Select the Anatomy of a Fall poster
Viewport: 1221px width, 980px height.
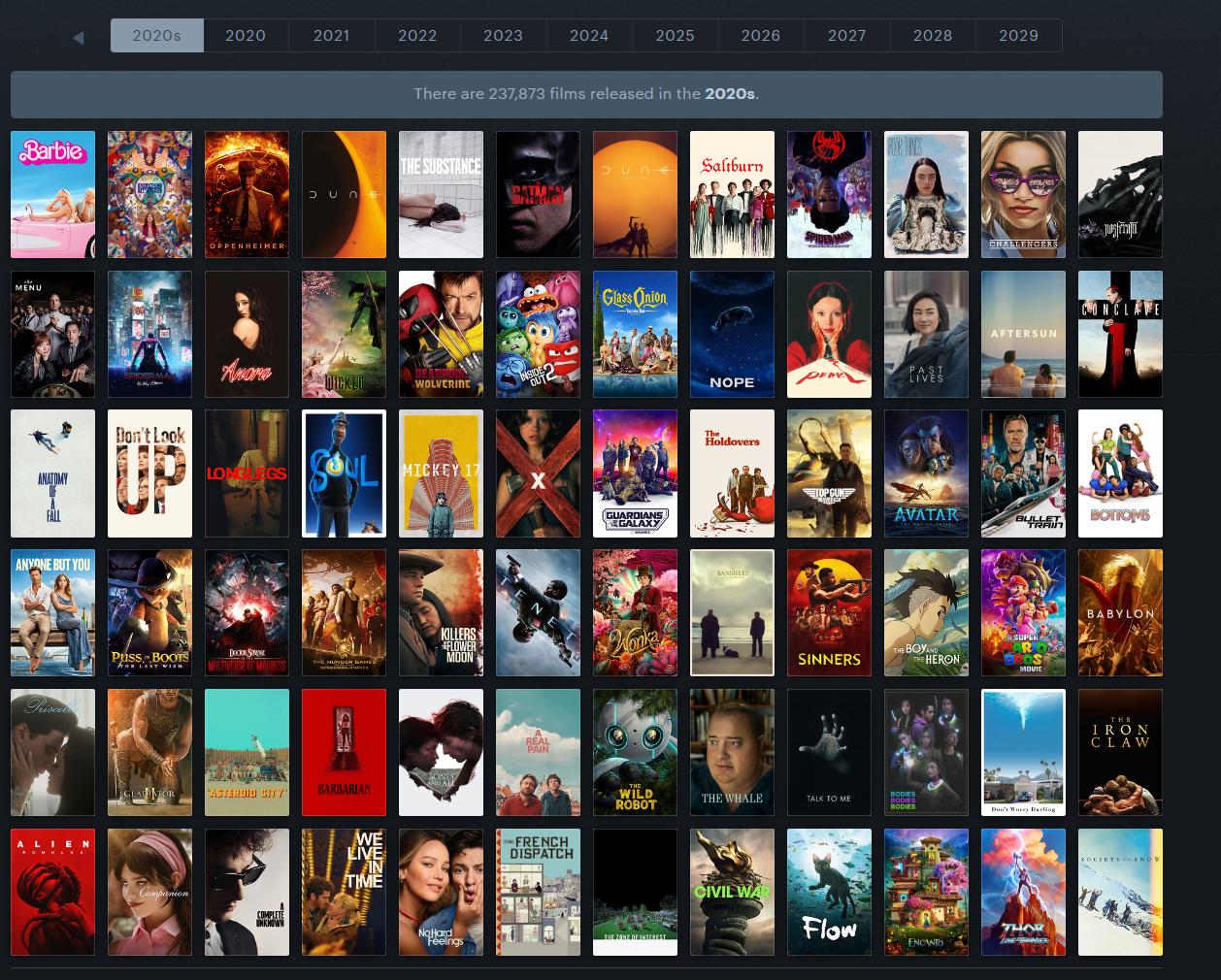pos(53,474)
